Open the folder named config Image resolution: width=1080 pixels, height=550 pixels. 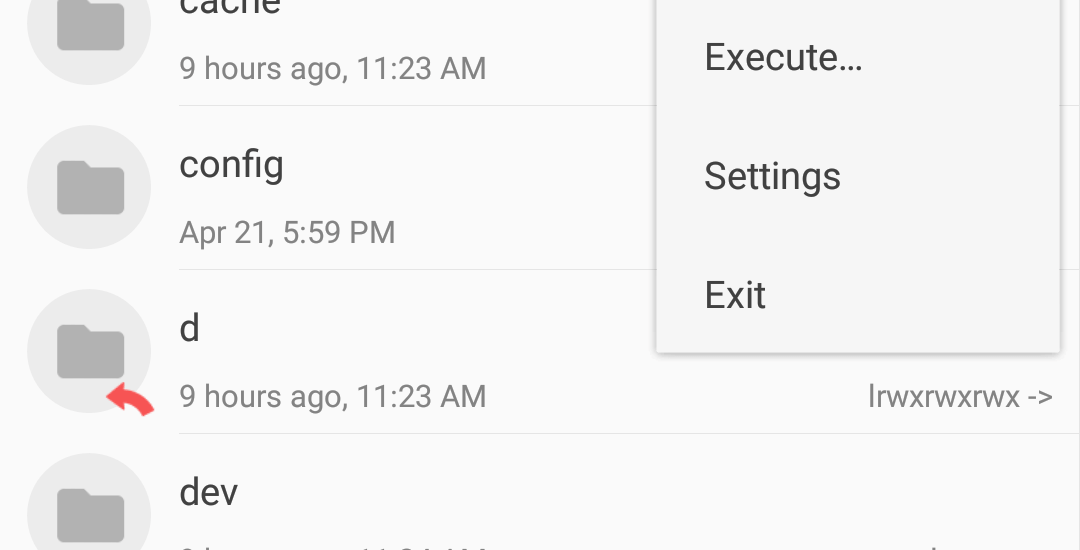[x=231, y=166]
